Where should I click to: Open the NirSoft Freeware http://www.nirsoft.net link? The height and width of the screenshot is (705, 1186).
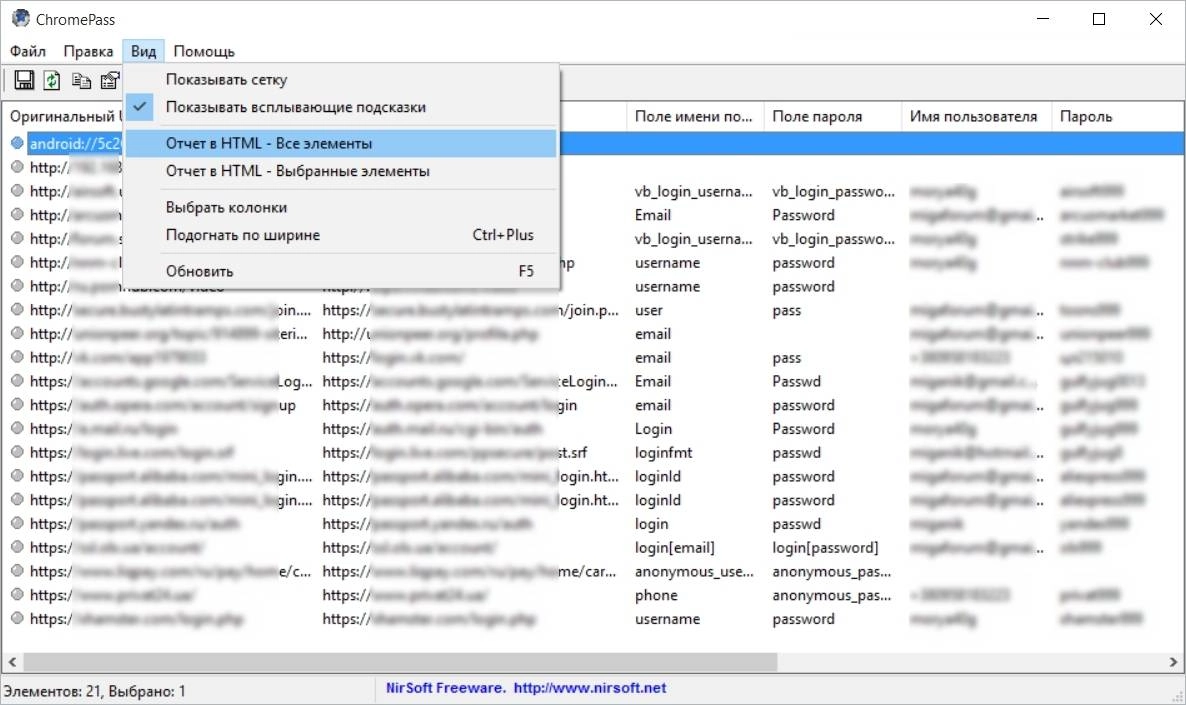click(526, 688)
